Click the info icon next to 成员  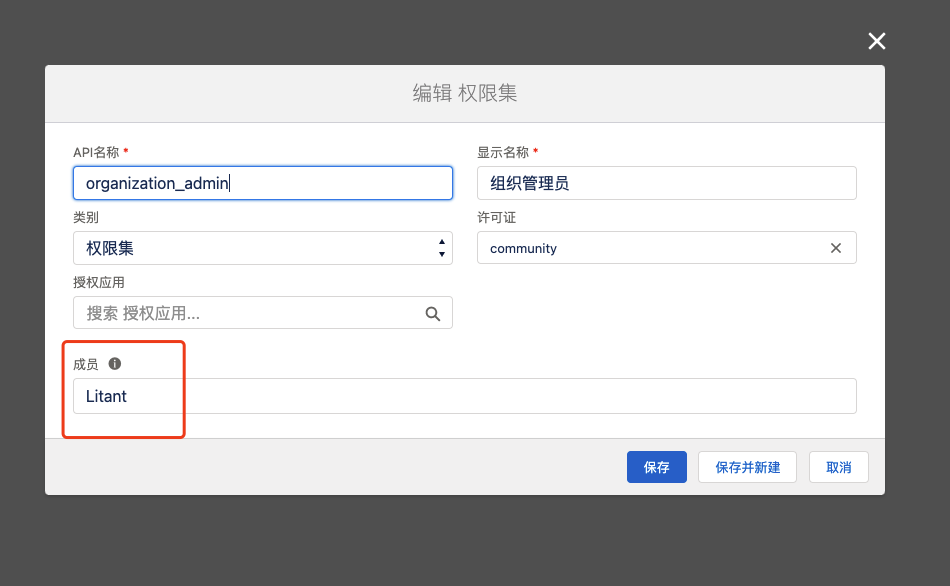(x=115, y=364)
